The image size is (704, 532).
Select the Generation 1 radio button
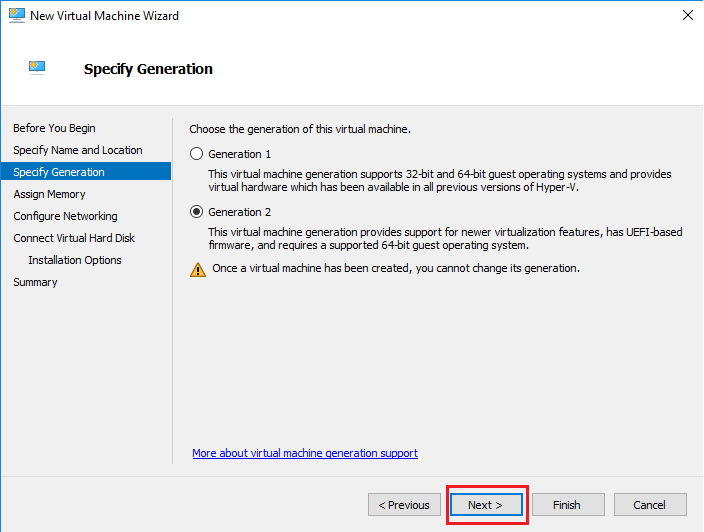196,154
